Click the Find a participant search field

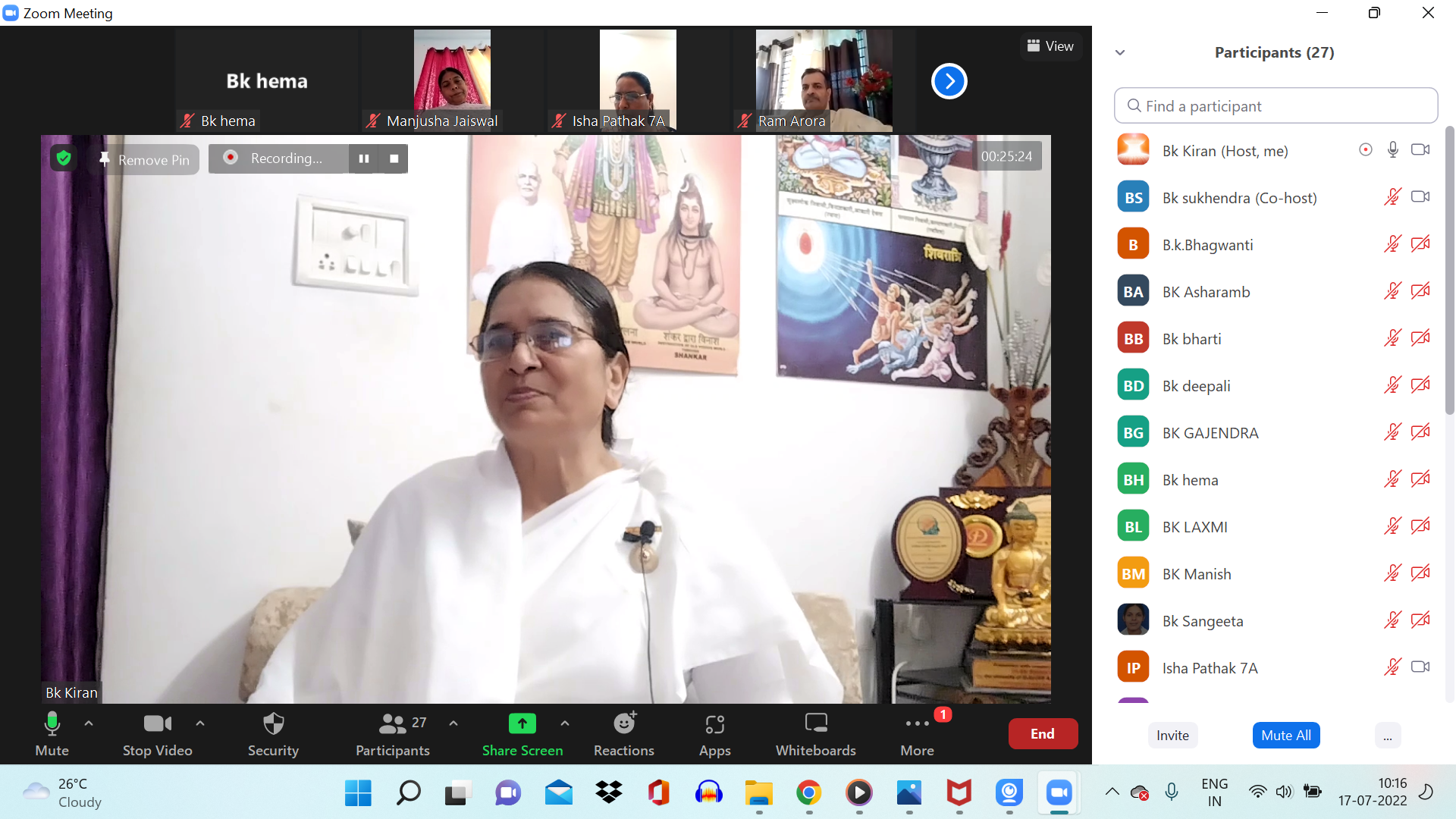coord(1276,106)
